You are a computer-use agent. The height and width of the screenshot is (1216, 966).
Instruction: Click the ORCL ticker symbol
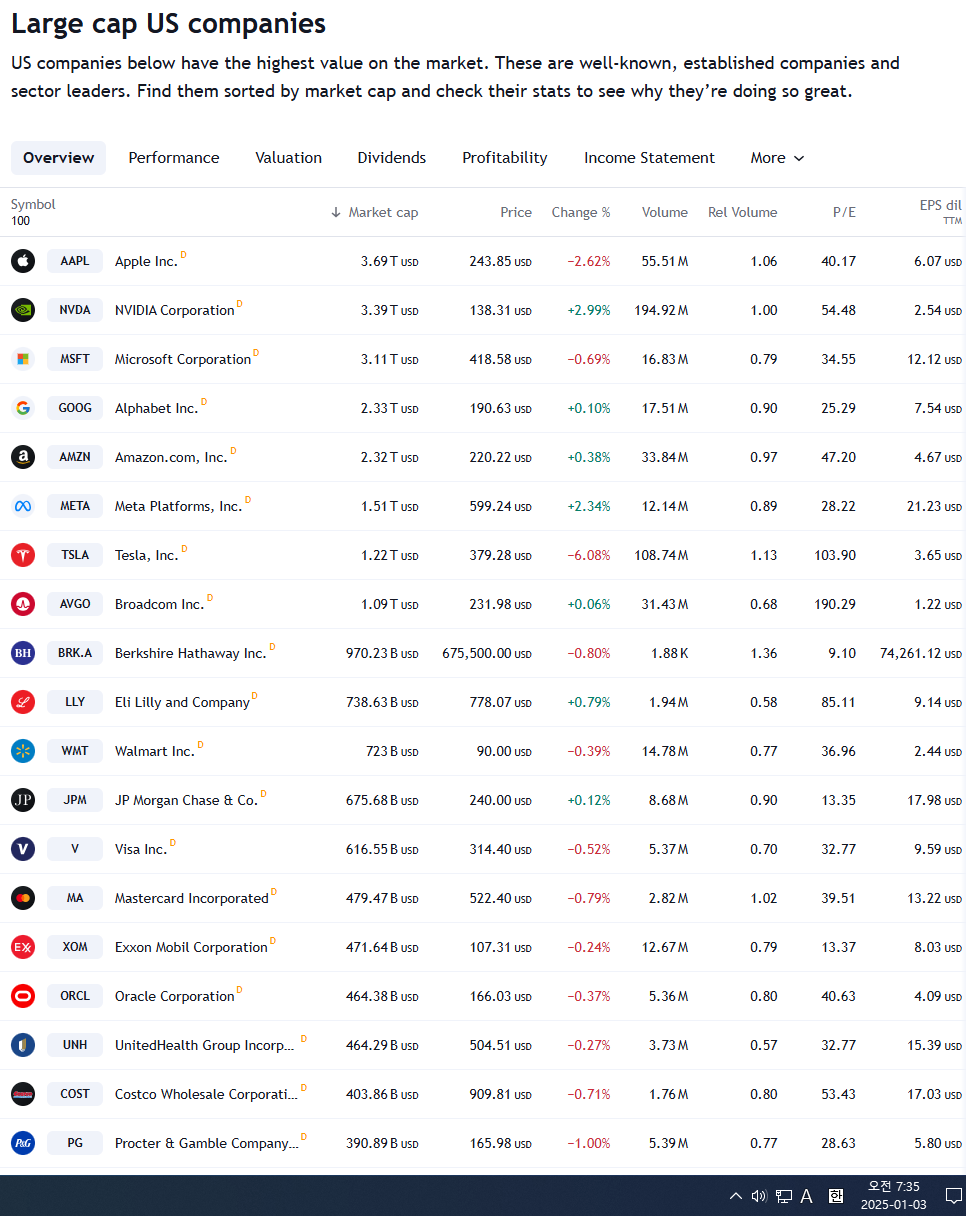(75, 996)
